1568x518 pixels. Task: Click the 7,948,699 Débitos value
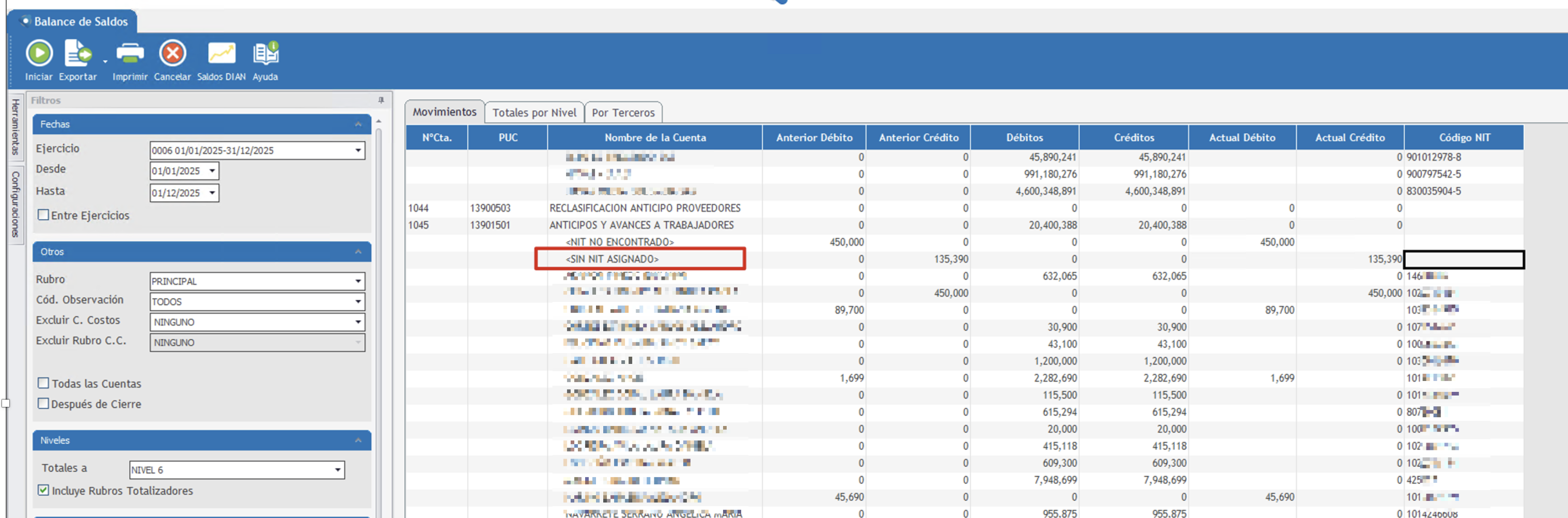pos(1055,480)
